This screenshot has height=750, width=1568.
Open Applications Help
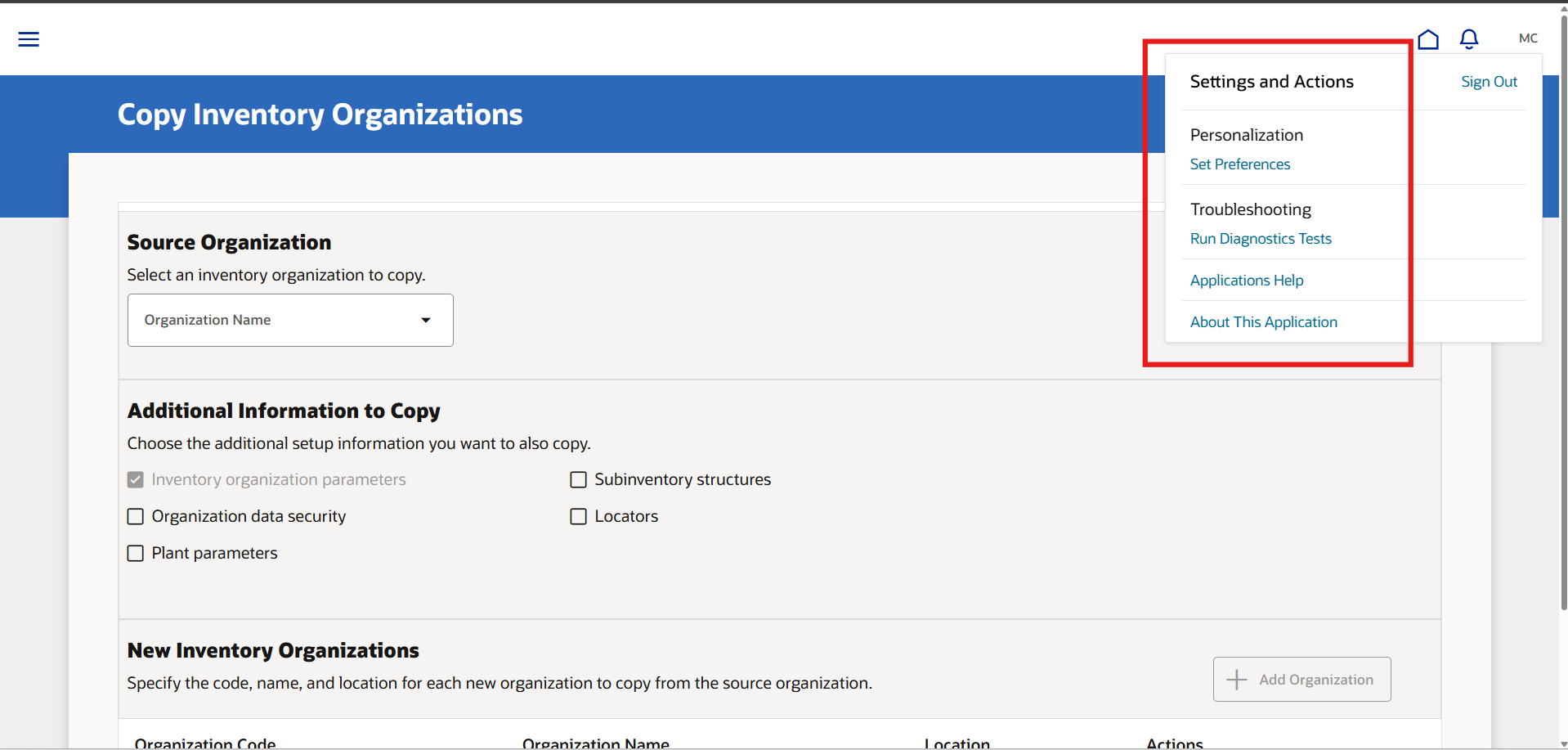1246,280
